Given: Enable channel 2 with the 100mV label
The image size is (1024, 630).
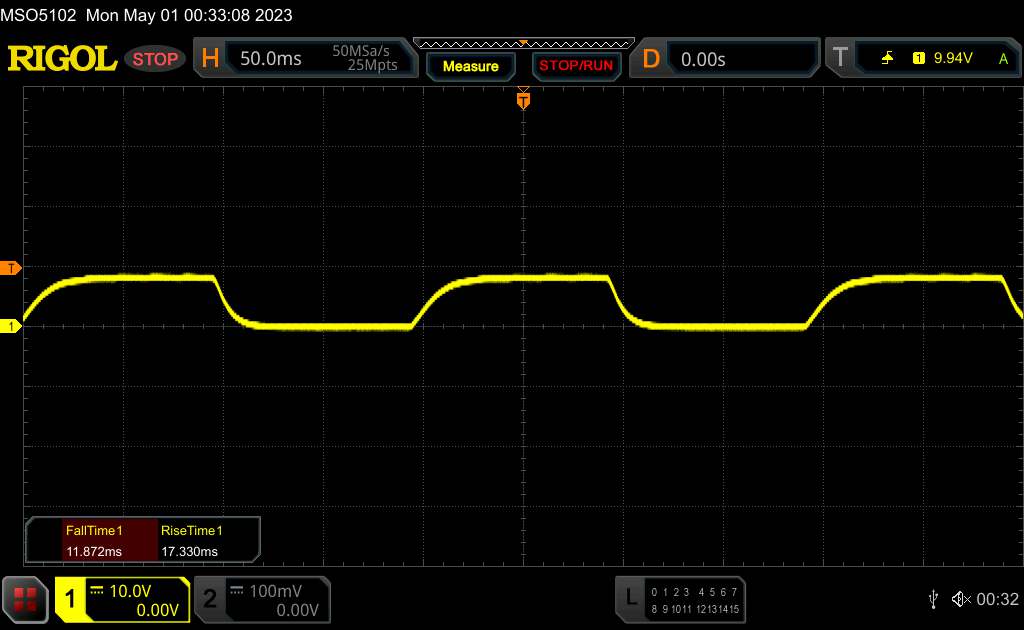Looking at the screenshot, I should coord(210,599).
